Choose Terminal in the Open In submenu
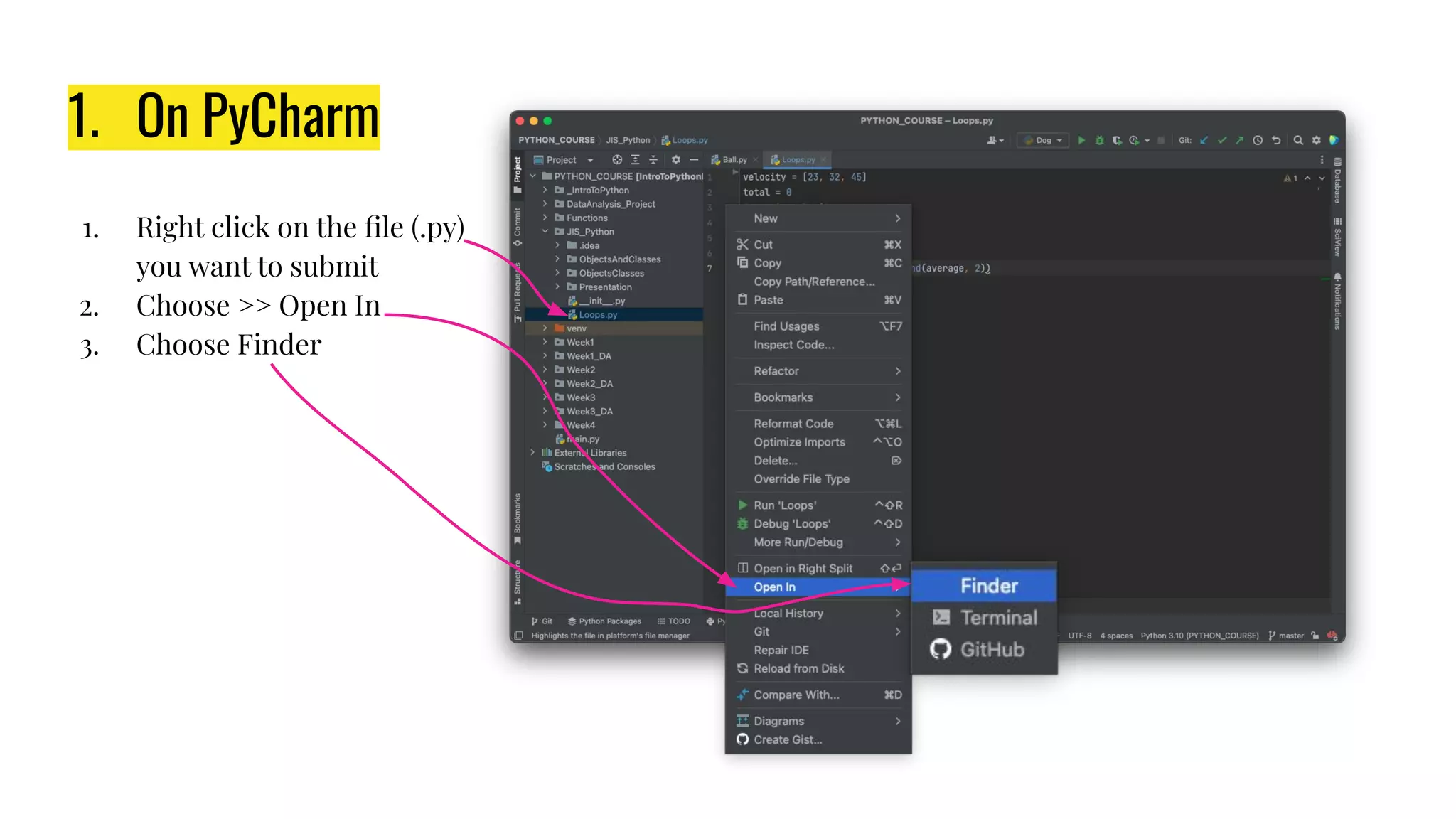1456x819 pixels. (998, 617)
